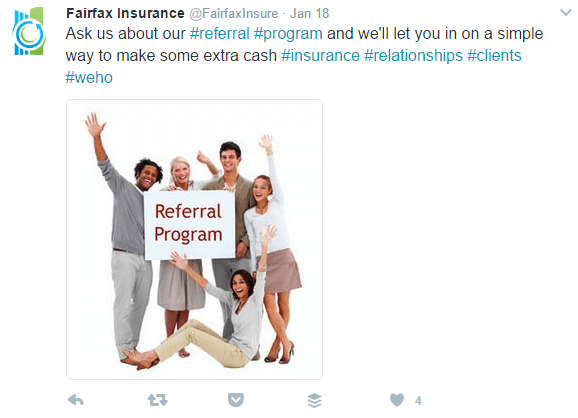Open the #relationships hashtag
Viewport: 578px width, 418px height.
pos(413,56)
